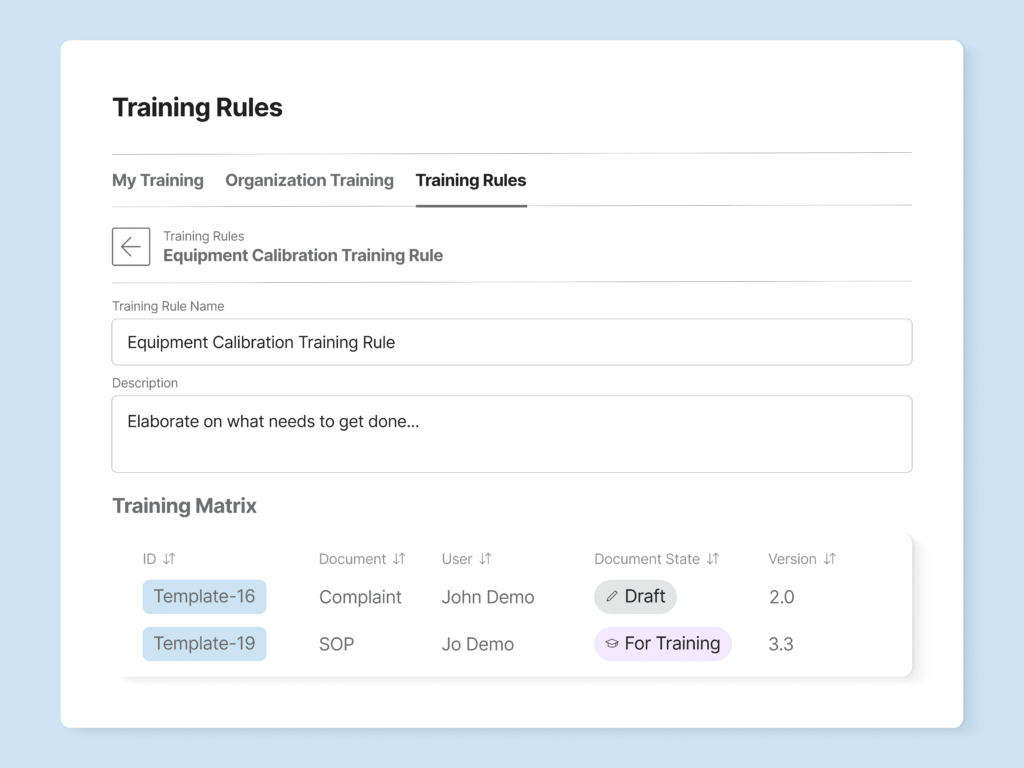Select the John Demo user cell
Screen dimensions: 1024x768
pyautogui.click(x=488, y=597)
